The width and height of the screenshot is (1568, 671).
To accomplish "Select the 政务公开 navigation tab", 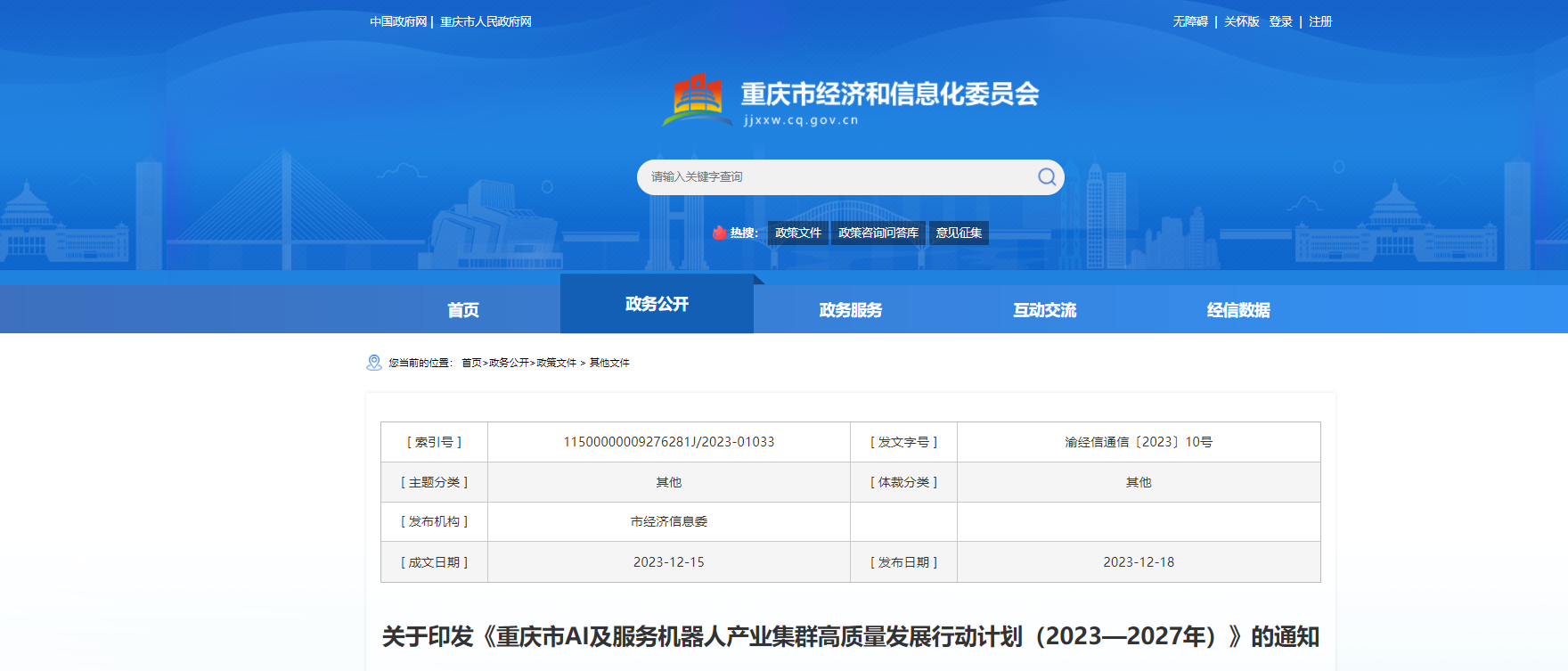I will [x=657, y=305].
